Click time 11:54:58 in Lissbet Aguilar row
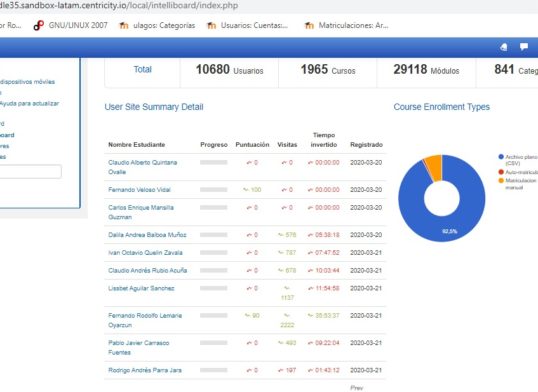The image size is (538, 392). 327,288
